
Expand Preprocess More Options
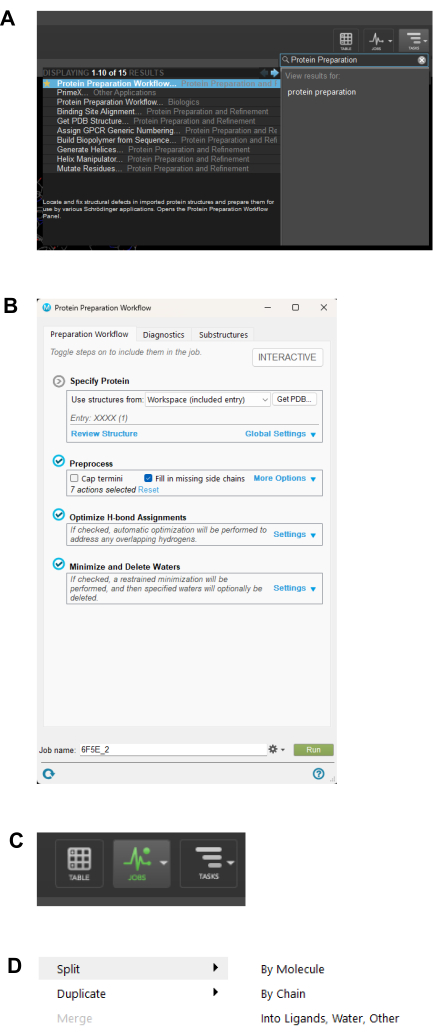pyautogui.click(x=285, y=478)
